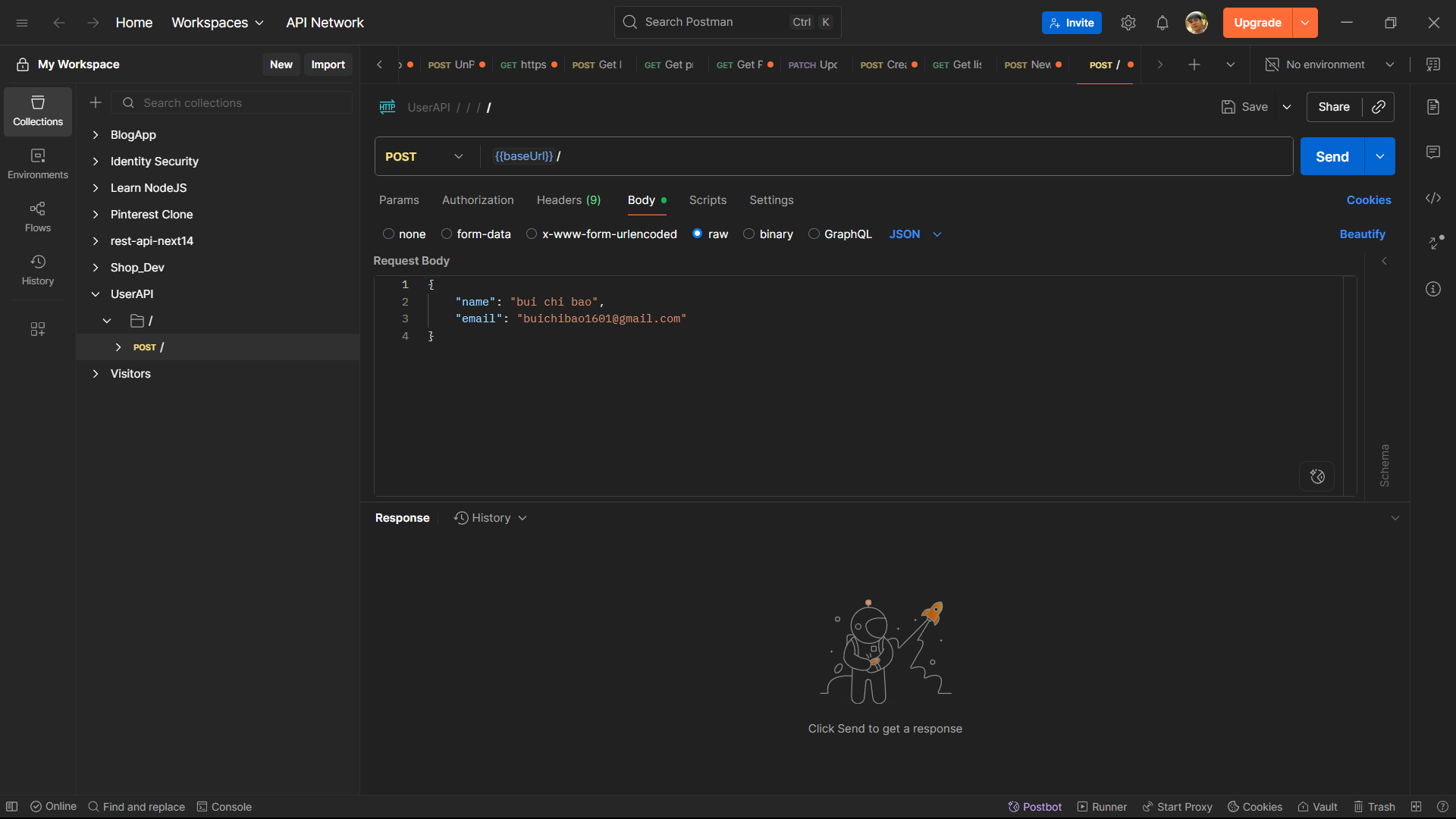Open the Environments sidebar panel
Screen dimensions: 1456x819
38,165
